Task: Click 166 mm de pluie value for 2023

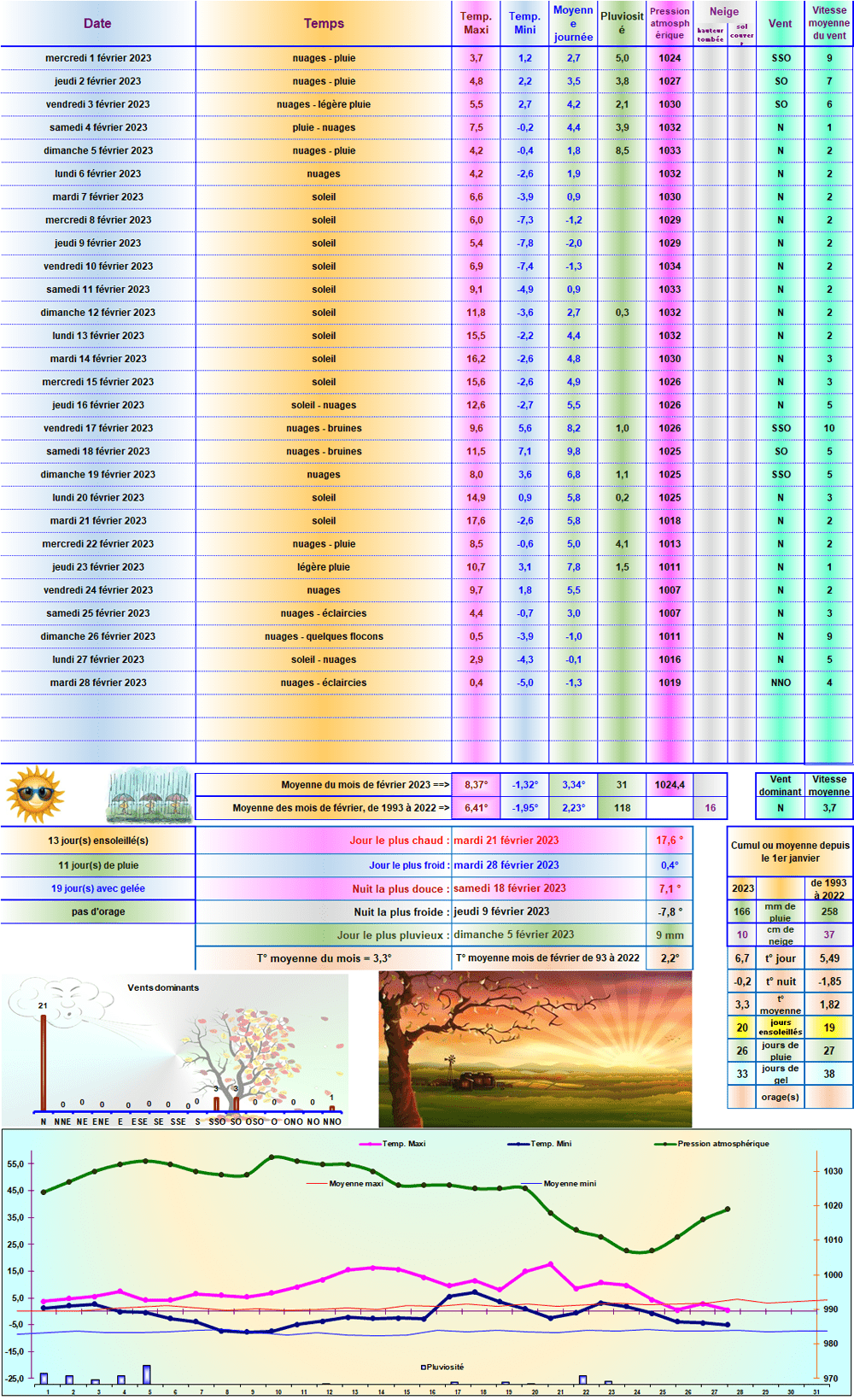Action: tap(742, 911)
